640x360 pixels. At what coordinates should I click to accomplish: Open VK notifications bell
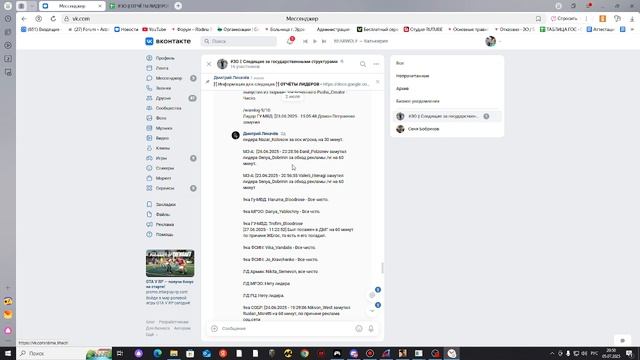tap(290, 41)
